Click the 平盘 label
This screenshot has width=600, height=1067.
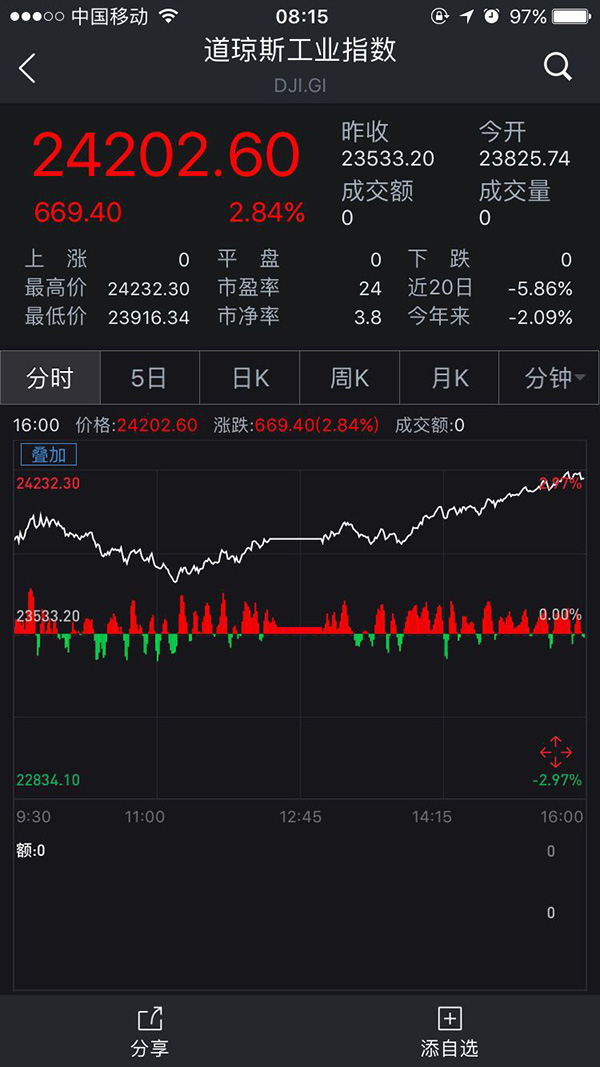tap(248, 259)
